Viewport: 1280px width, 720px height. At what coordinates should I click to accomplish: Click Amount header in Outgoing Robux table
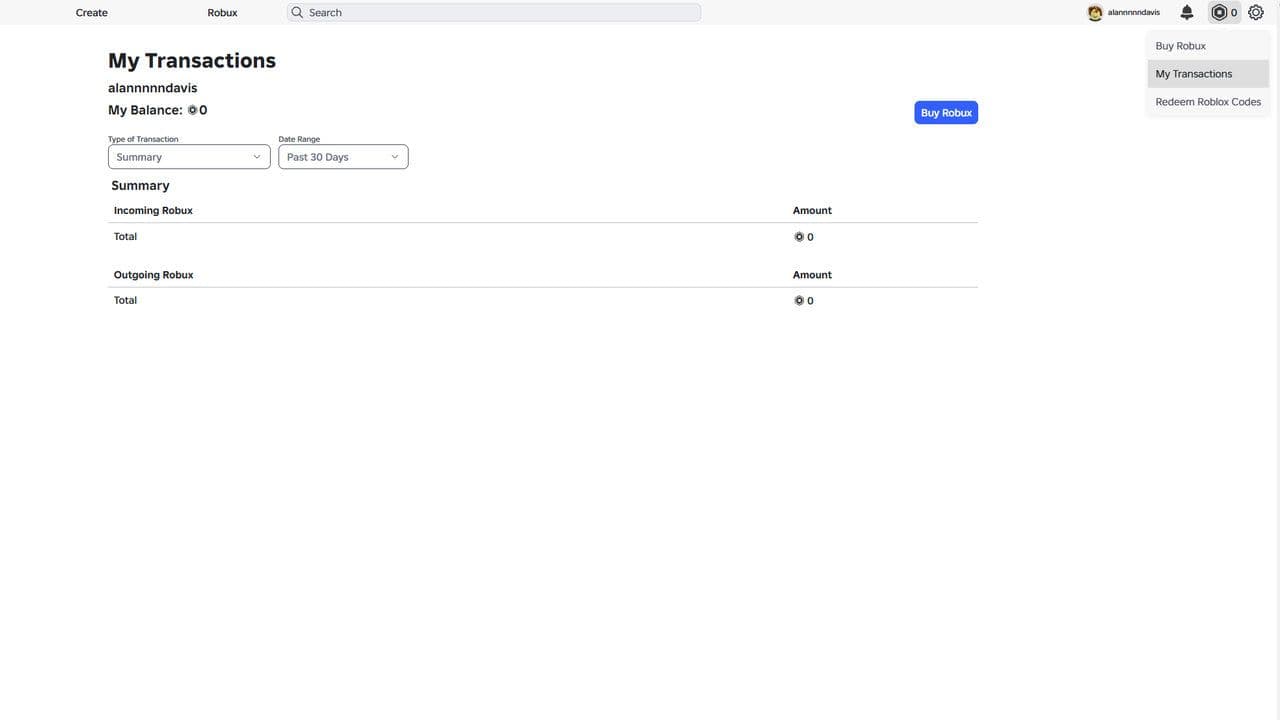pyautogui.click(x=812, y=274)
